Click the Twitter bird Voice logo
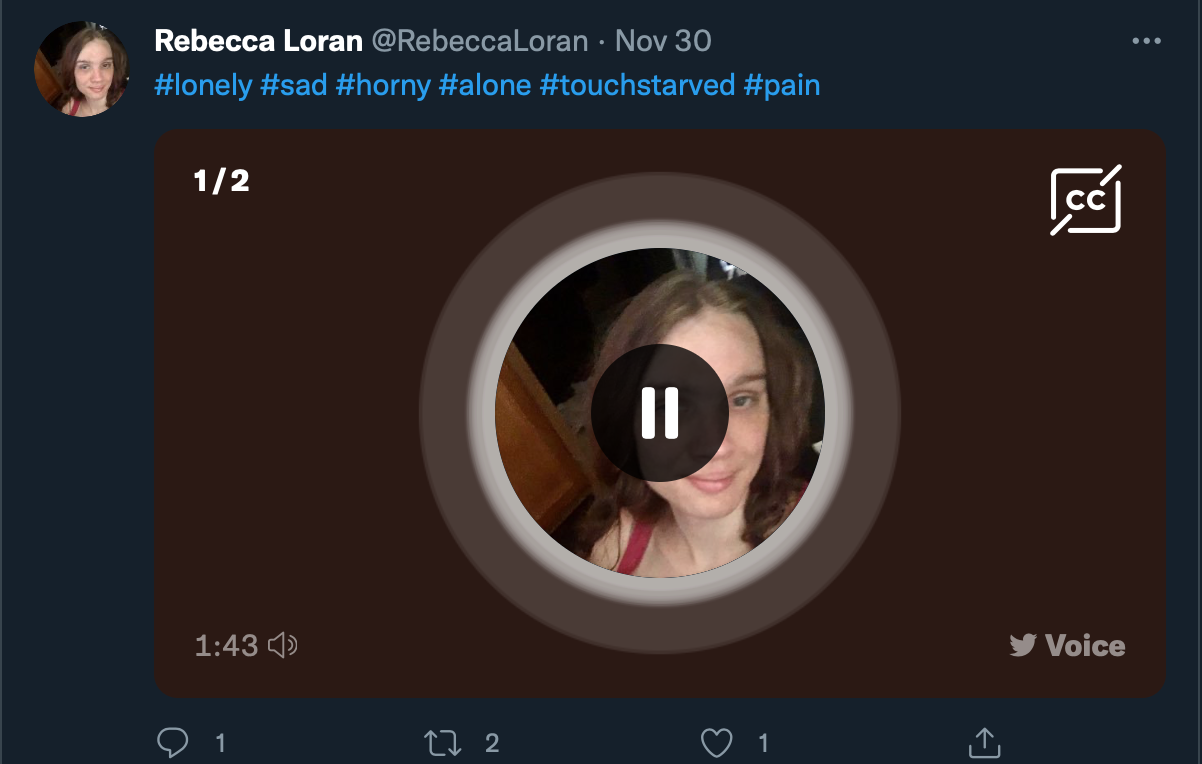Viewport: 1202px width, 764px height. click(x=1067, y=645)
